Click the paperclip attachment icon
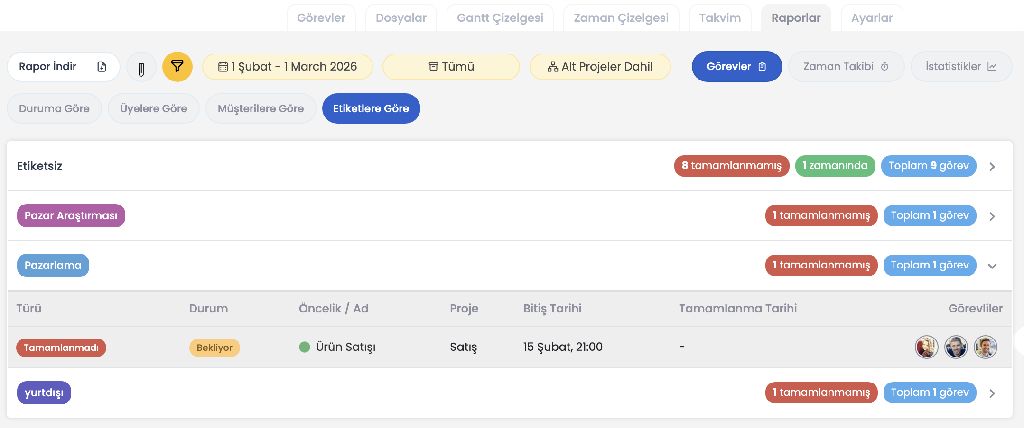The width and height of the screenshot is (1024, 428). click(x=142, y=67)
